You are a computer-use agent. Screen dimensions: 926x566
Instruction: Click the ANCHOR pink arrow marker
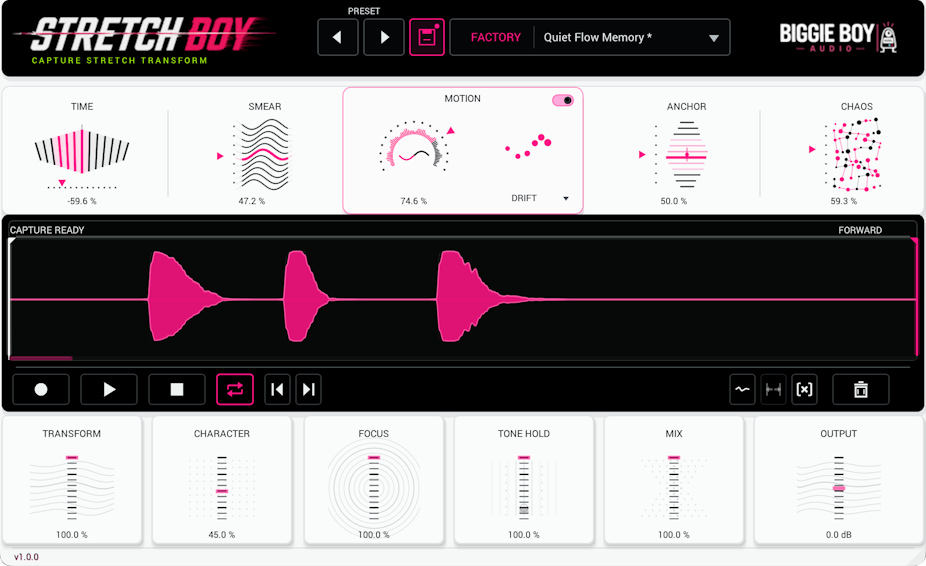point(643,155)
